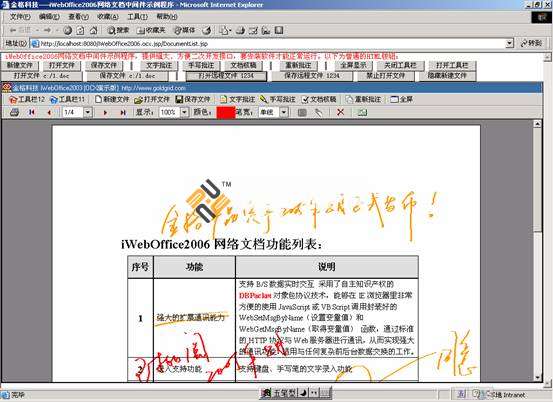Click 保存文件 floppy disk toolbar item

[193, 99]
